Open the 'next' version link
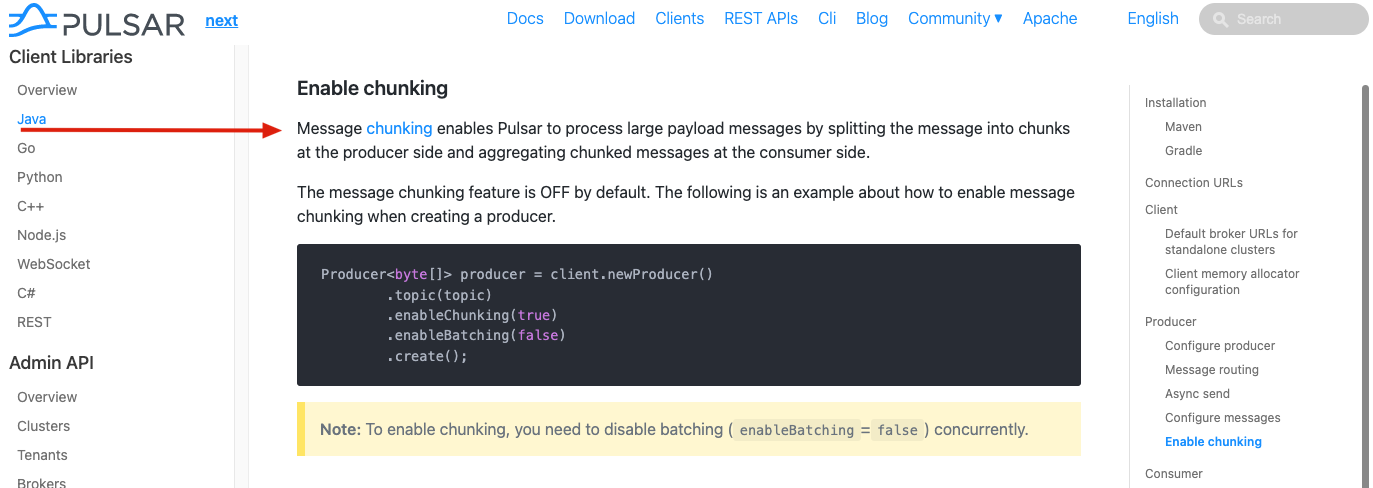The width and height of the screenshot is (1373, 488). coord(222,20)
